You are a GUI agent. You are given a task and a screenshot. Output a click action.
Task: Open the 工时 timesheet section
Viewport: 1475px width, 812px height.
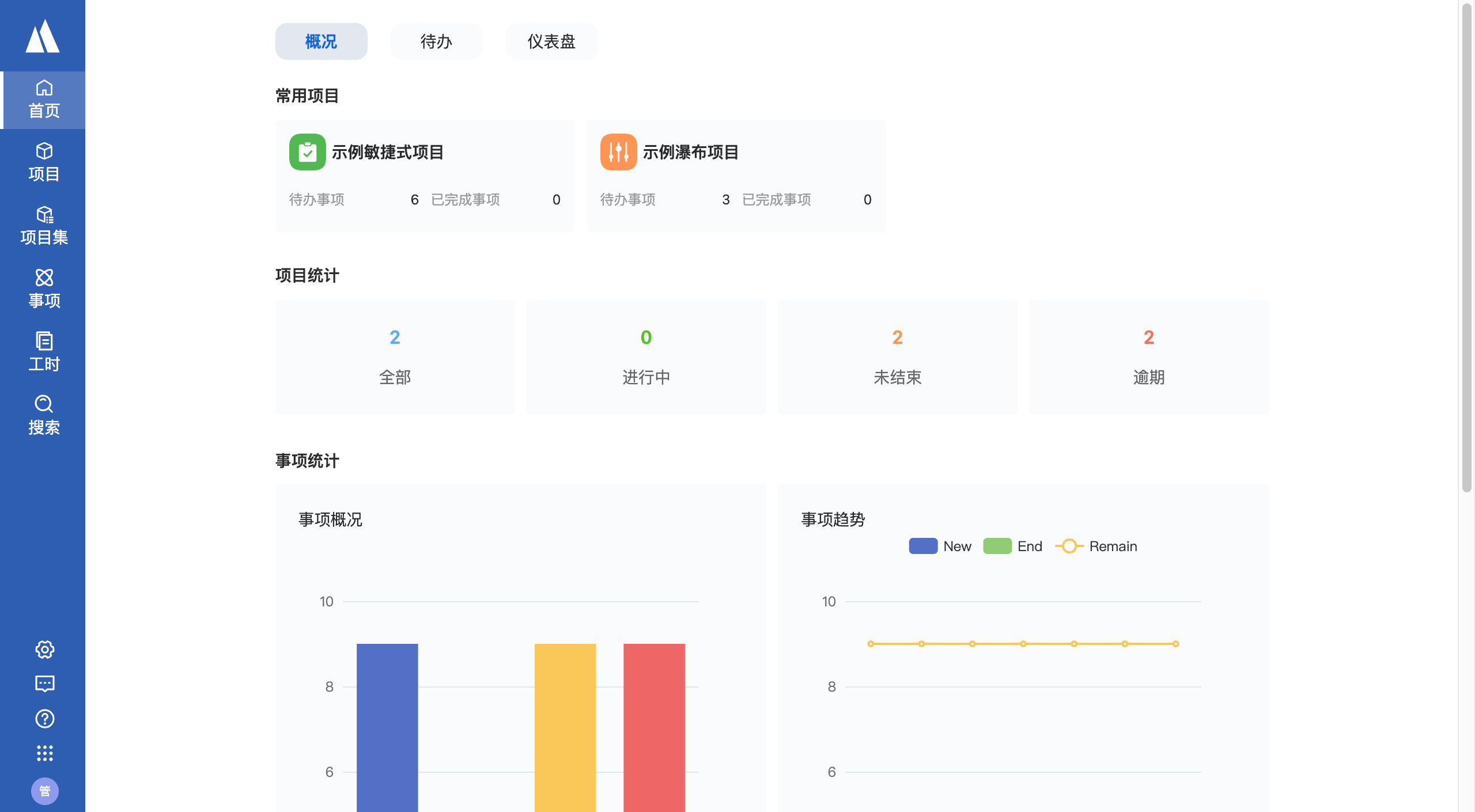(44, 352)
